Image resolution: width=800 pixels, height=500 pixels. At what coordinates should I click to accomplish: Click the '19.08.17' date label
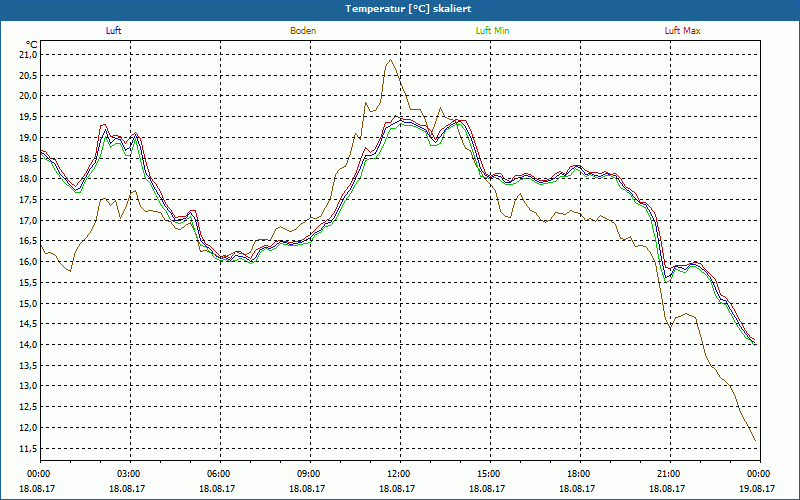(757, 488)
